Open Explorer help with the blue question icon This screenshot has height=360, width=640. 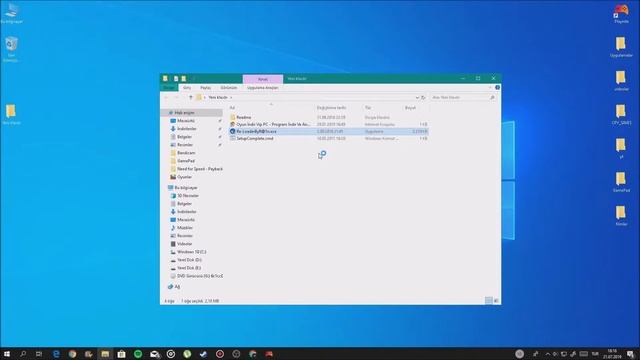click(497, 87)
